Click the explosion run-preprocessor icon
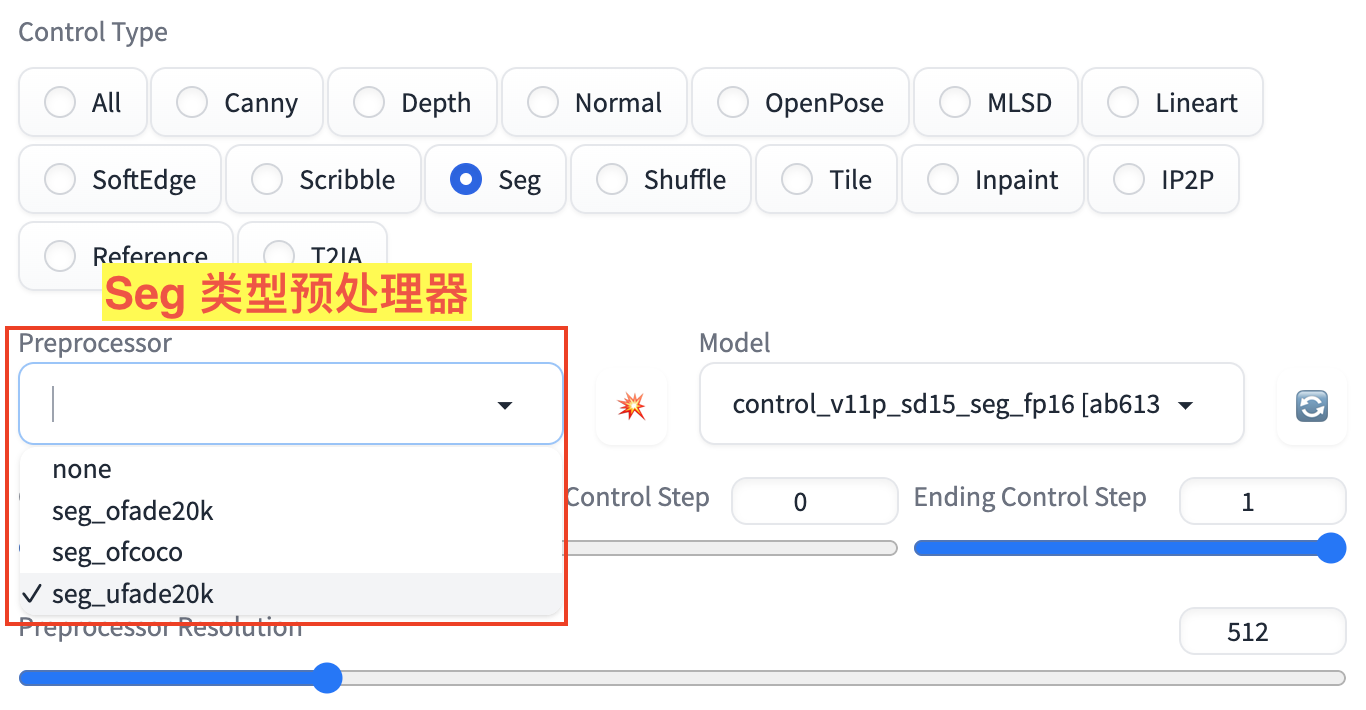Viewport: 1366px width, 710px height. tap(631, 405)
